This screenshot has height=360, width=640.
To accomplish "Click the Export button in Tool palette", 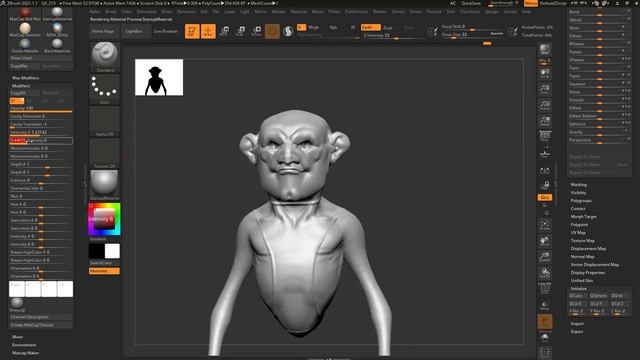I will point(577,332).
